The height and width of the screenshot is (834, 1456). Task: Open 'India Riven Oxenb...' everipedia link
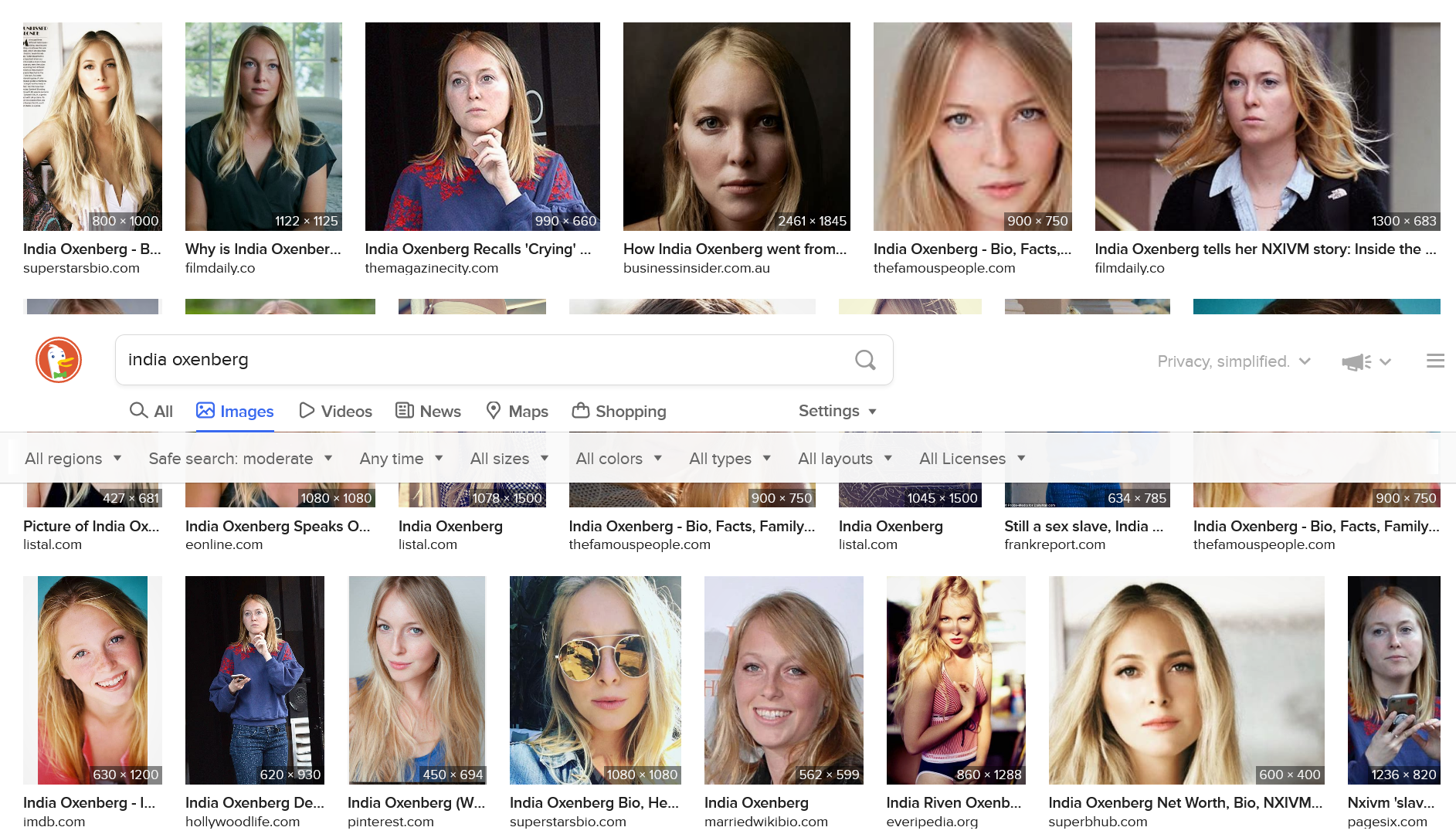954,802
